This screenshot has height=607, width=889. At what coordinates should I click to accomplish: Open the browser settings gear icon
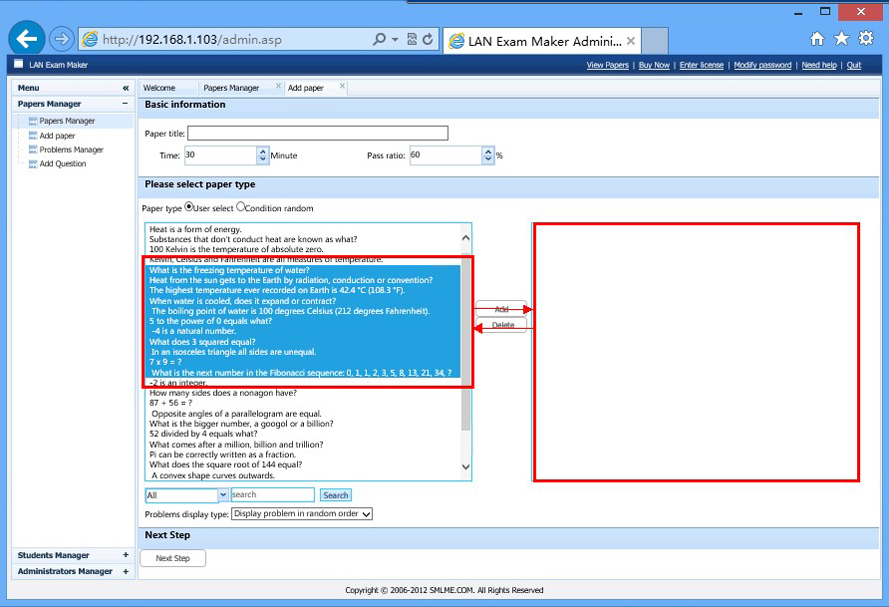866,39
